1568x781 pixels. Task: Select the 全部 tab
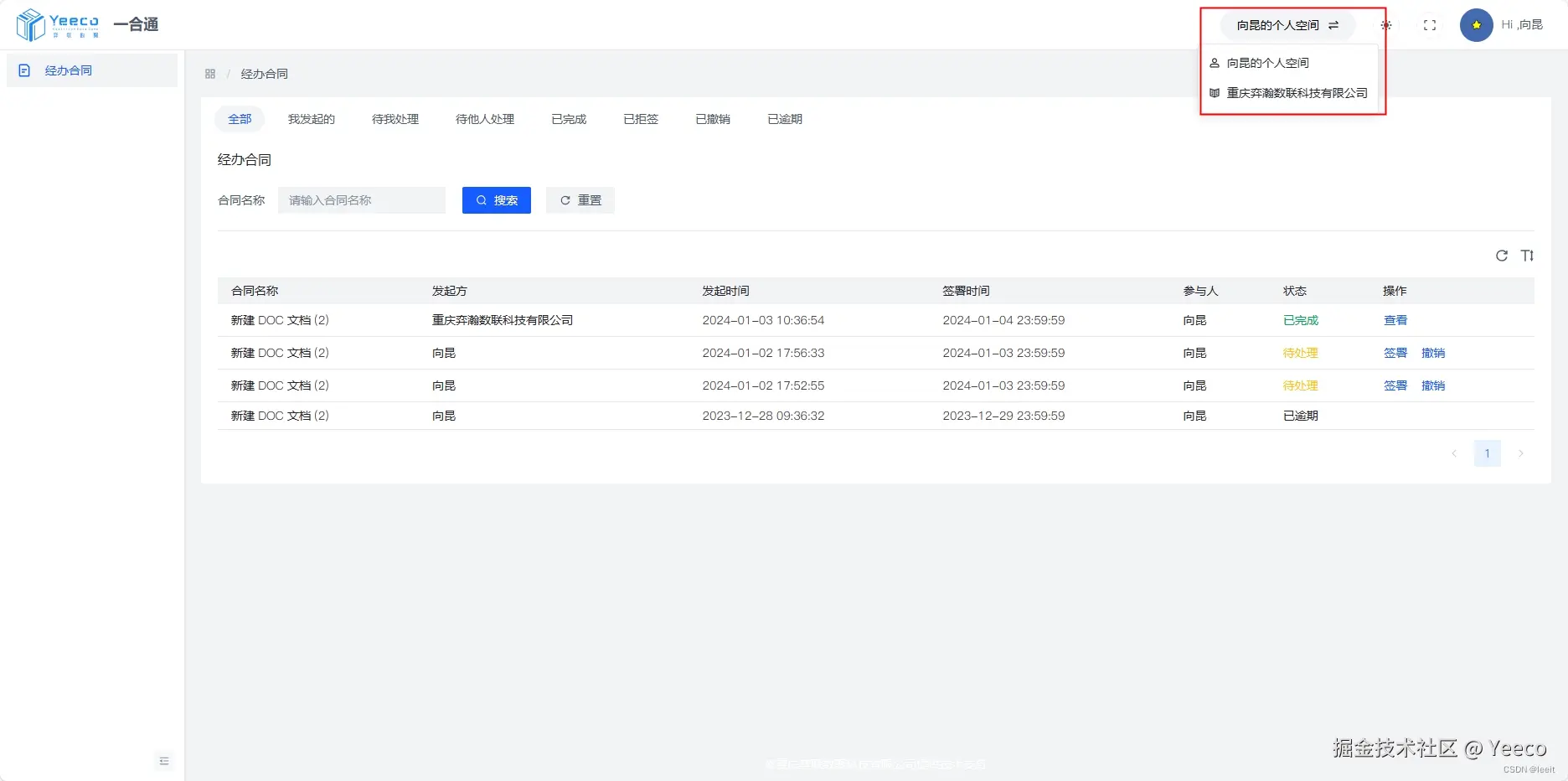pyautogui.click(x=240, y=119)
